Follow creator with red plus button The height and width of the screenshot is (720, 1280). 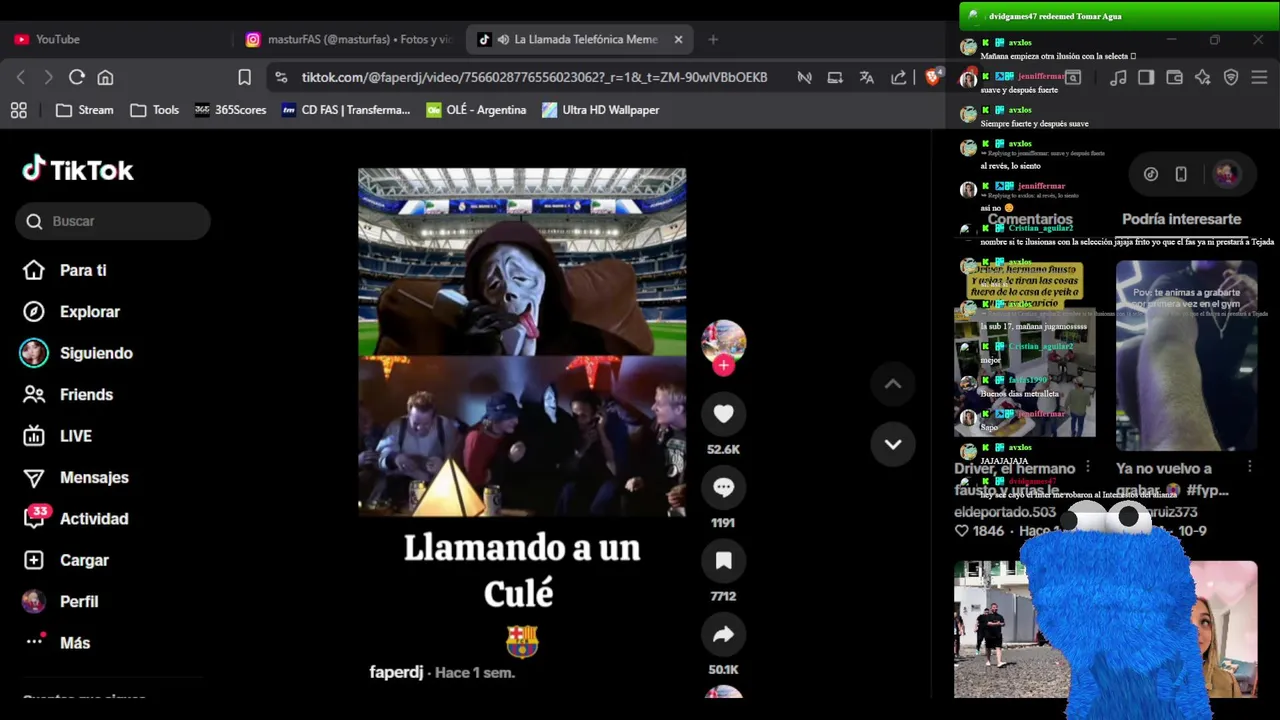coord(724,366)
